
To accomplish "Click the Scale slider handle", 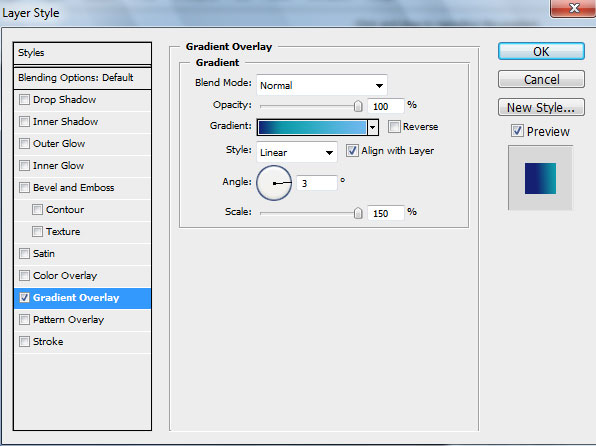I will [x=358, y=213].
